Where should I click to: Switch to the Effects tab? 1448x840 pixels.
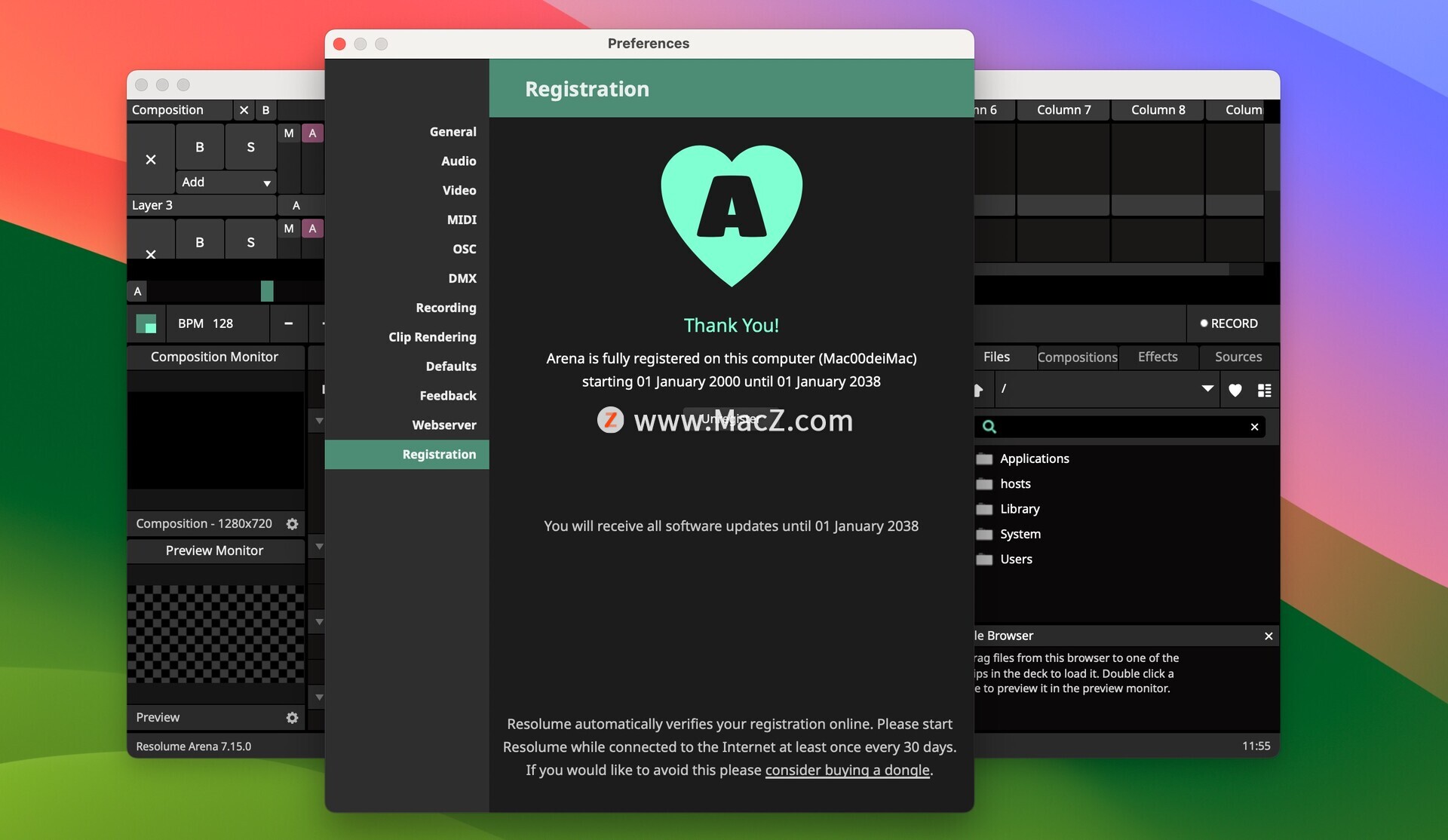tap(1158, 357)
